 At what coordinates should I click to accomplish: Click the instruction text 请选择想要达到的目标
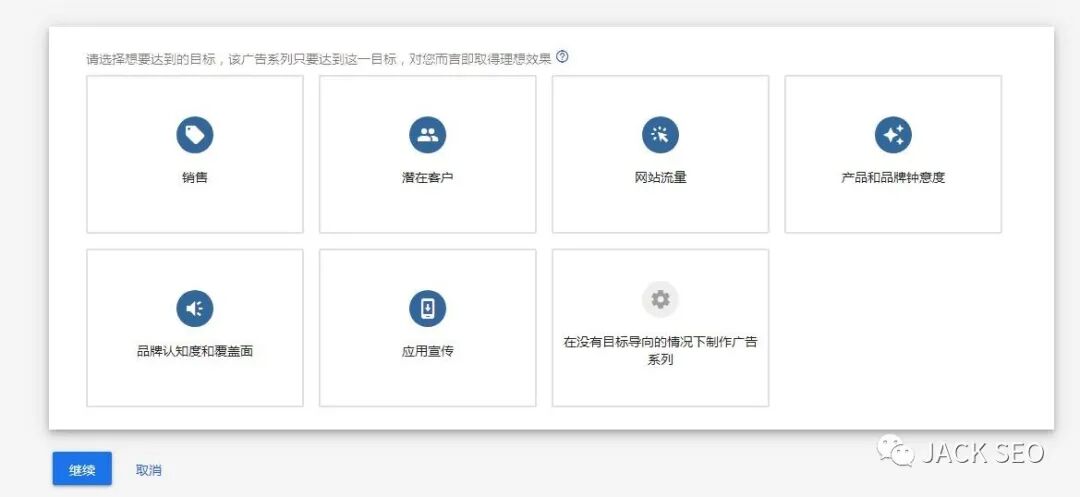[152, 59]
